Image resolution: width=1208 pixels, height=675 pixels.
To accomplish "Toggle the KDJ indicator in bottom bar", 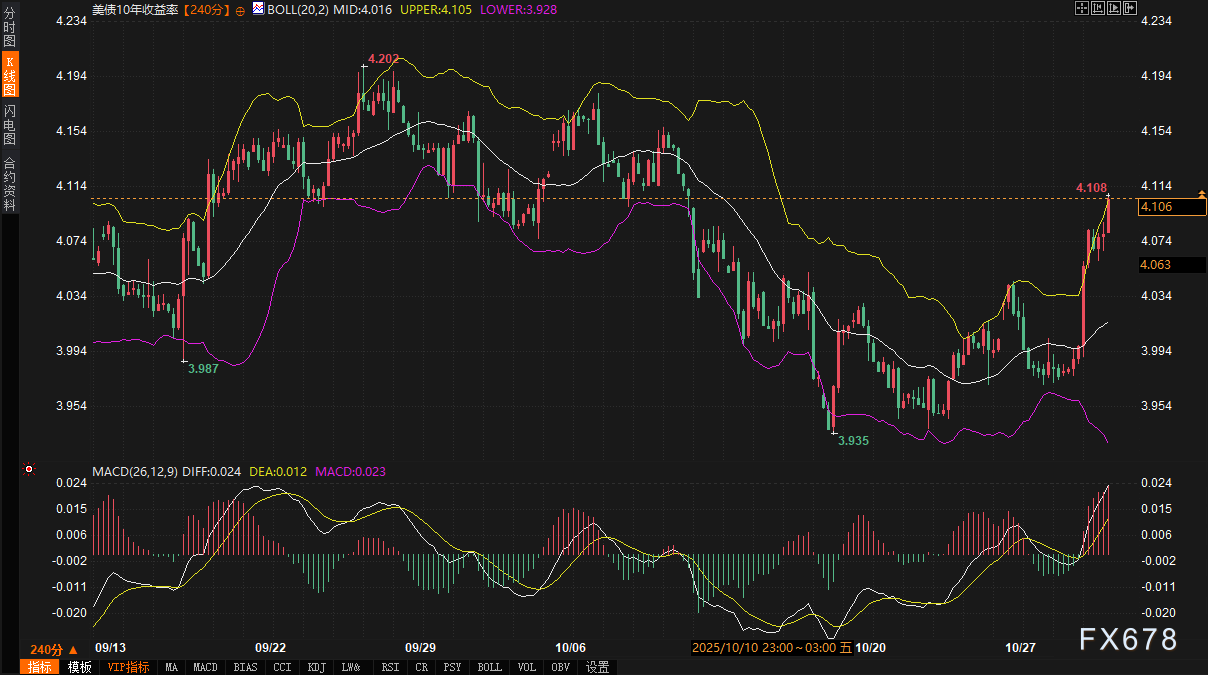I will pos(316,667).
